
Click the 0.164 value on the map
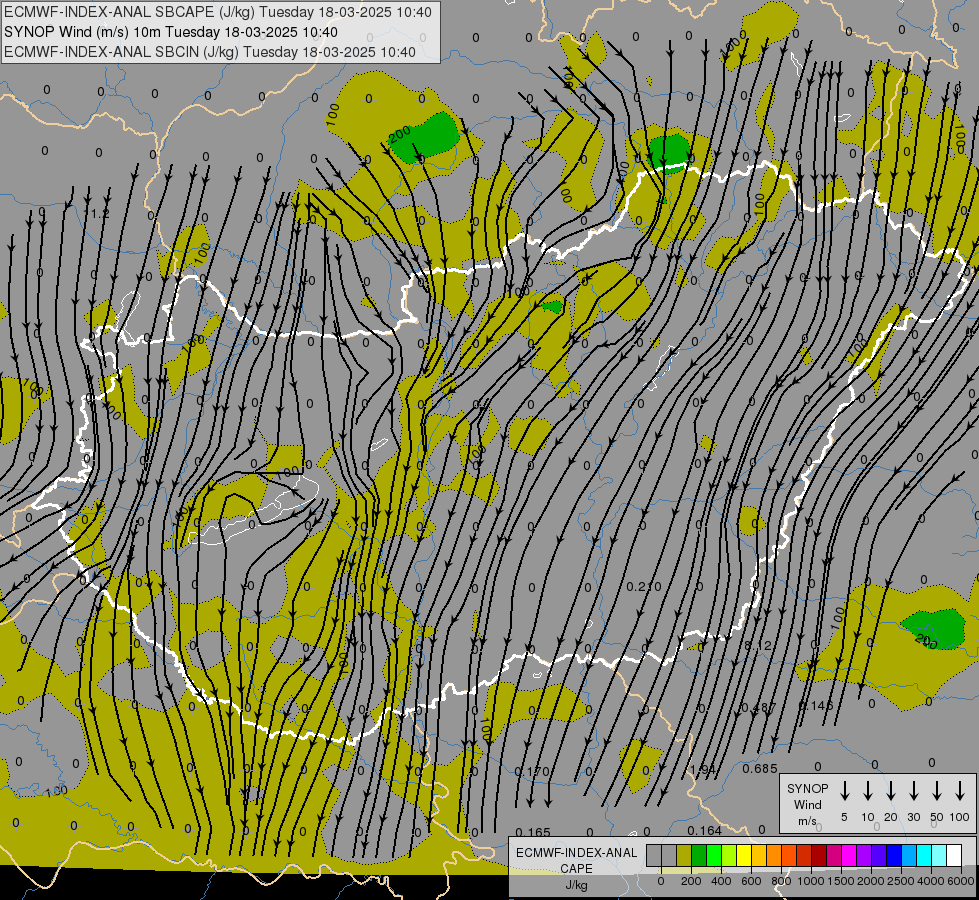pos(704,830)
